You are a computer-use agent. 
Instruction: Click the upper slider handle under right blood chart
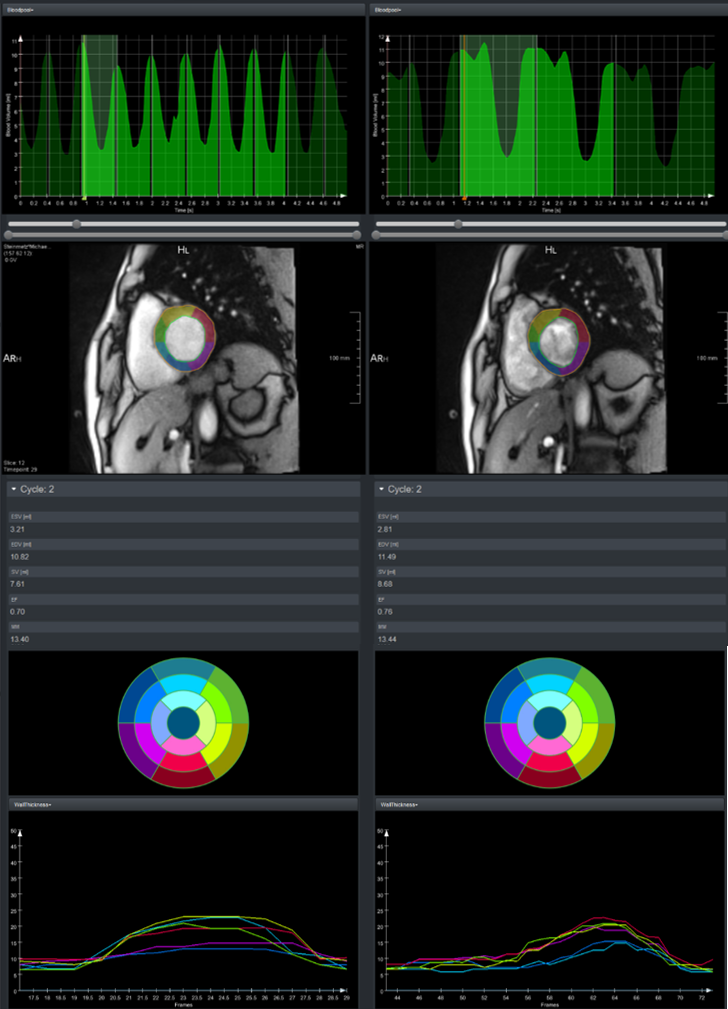(x=458, y=224)
